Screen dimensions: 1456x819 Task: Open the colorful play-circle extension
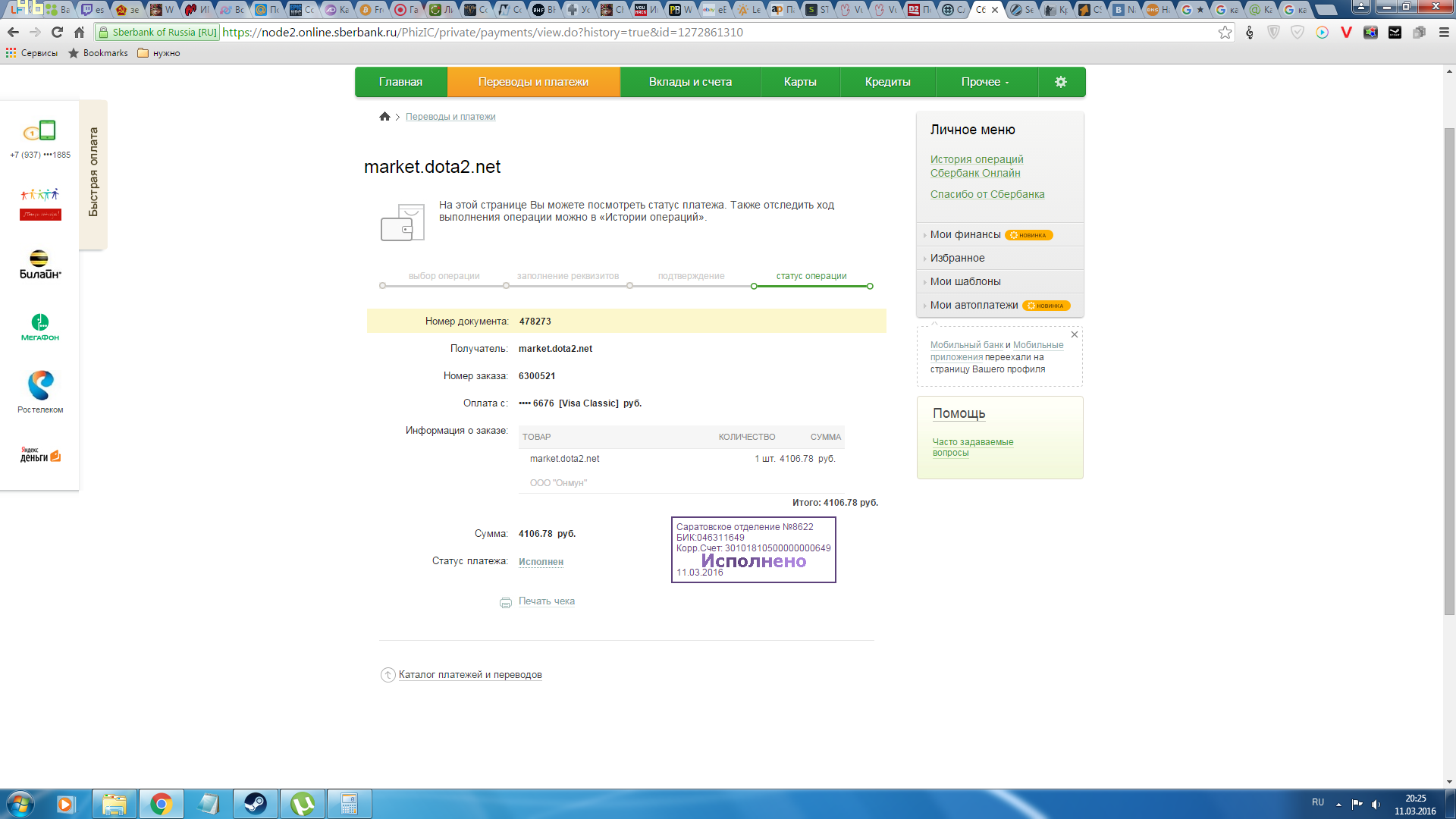pos(1322,32)
